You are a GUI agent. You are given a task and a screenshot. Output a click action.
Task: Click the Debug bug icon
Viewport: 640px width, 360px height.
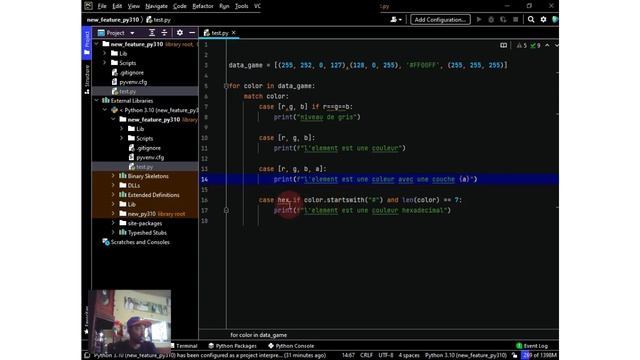[x=491, y=19]
